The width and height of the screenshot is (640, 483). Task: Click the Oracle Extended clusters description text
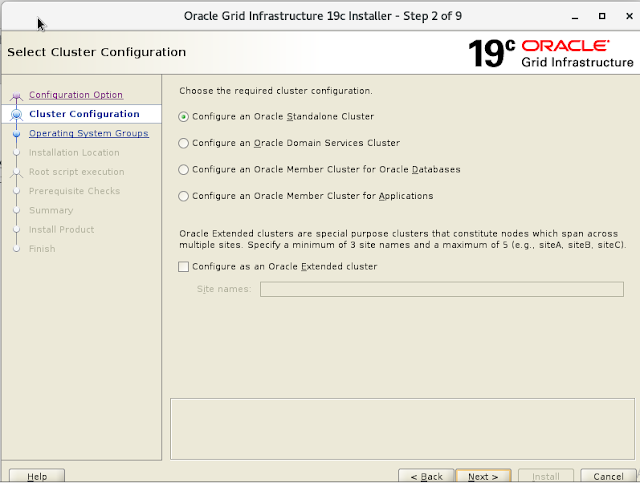click(402, 239)
